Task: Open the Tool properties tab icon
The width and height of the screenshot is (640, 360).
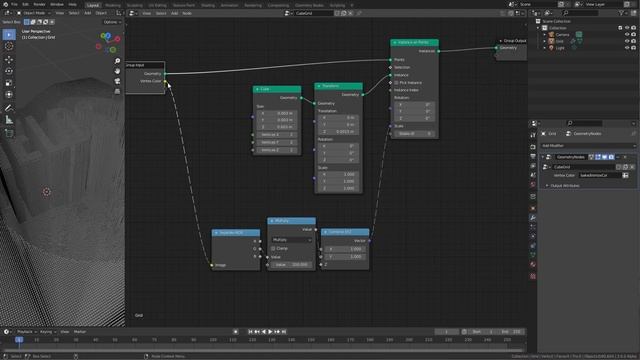Action: coord(533,135)
